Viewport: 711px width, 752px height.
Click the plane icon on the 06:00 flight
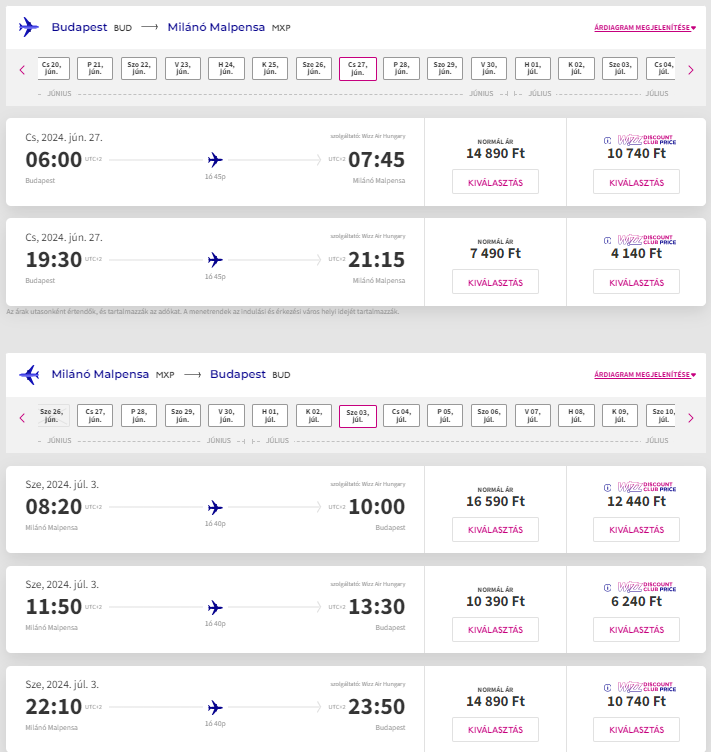tap(215, 160)
